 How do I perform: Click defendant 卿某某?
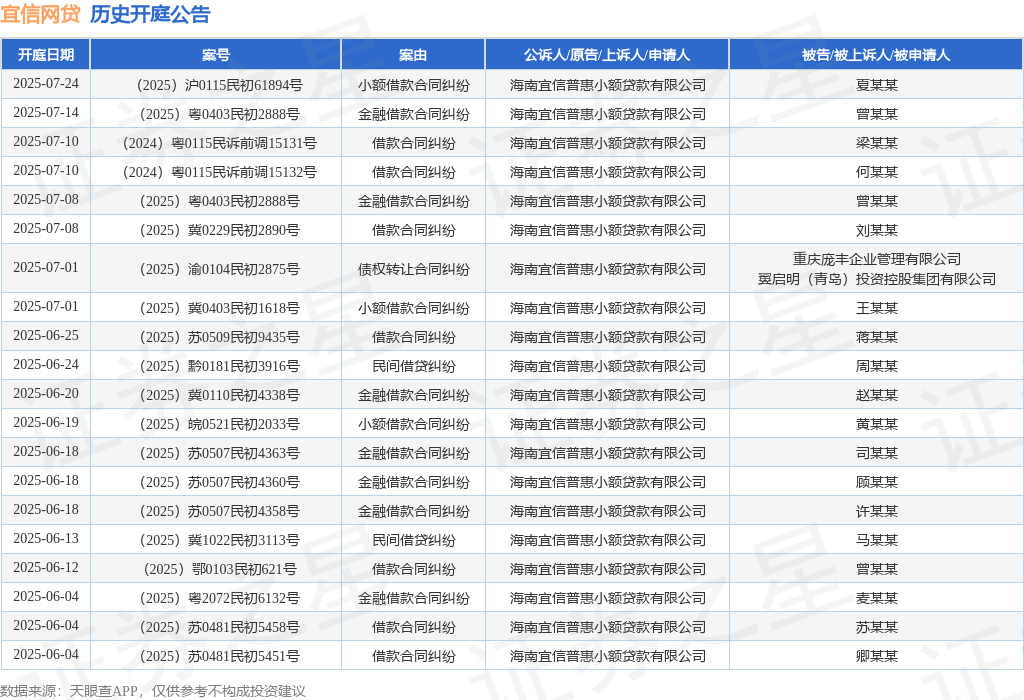(876, 656)
